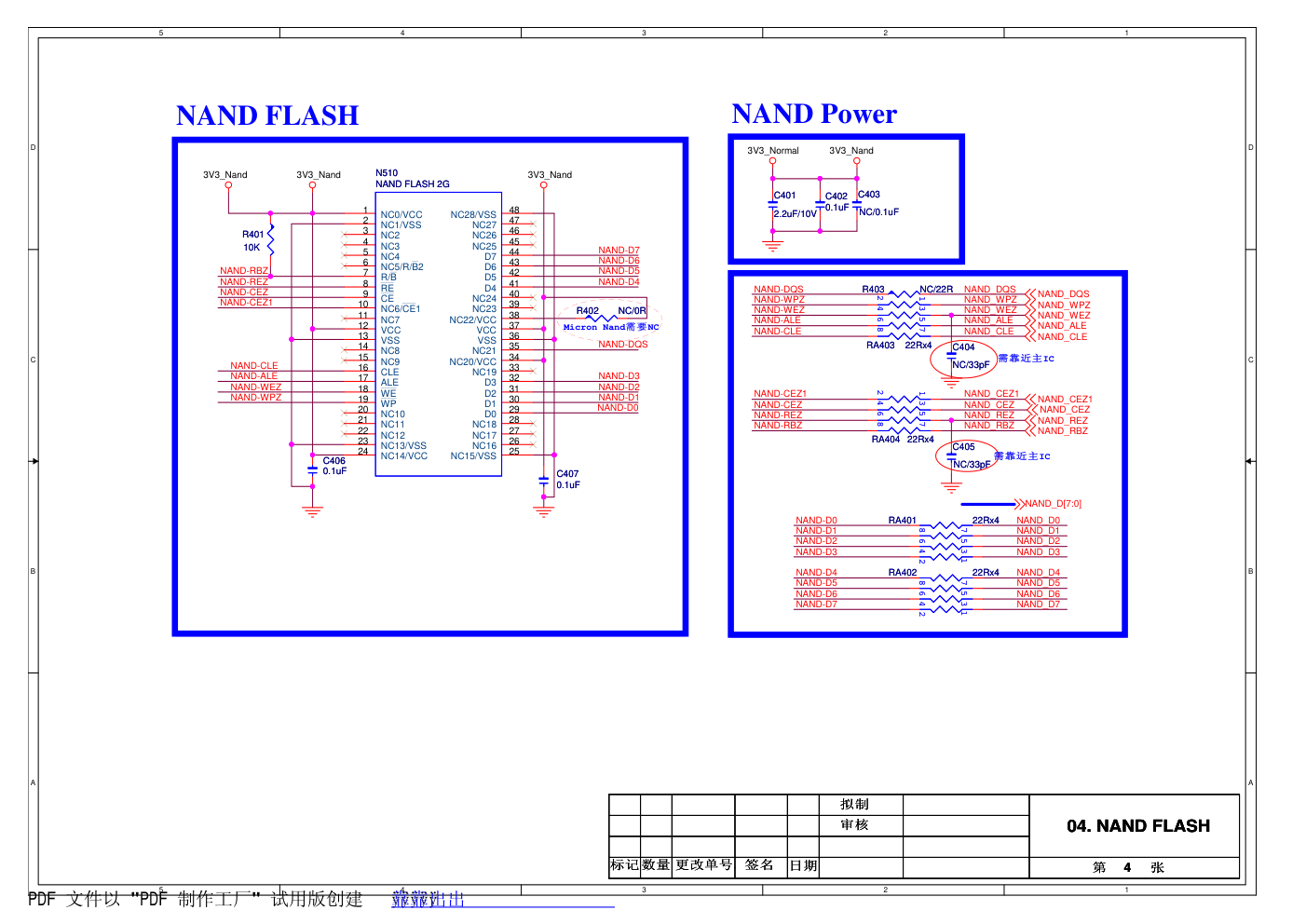Click the RA401 resistor array symbol
1306x924 pixels.
[945, 541]
